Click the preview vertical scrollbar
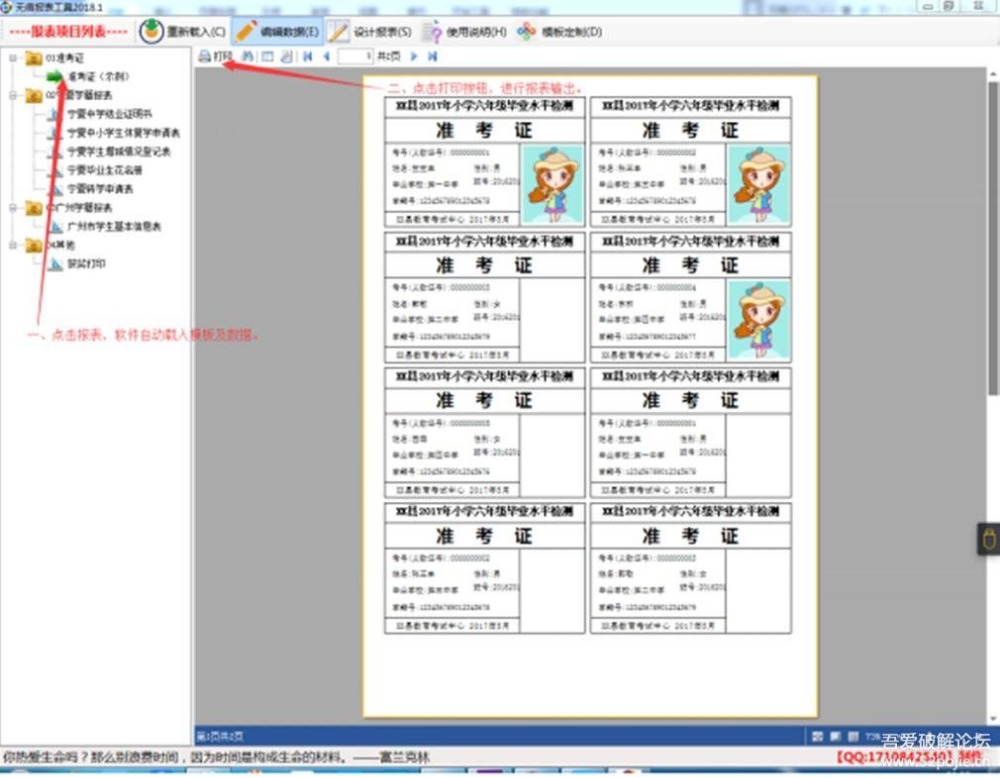The image size is (1000, 778). (x=992, y=250)
